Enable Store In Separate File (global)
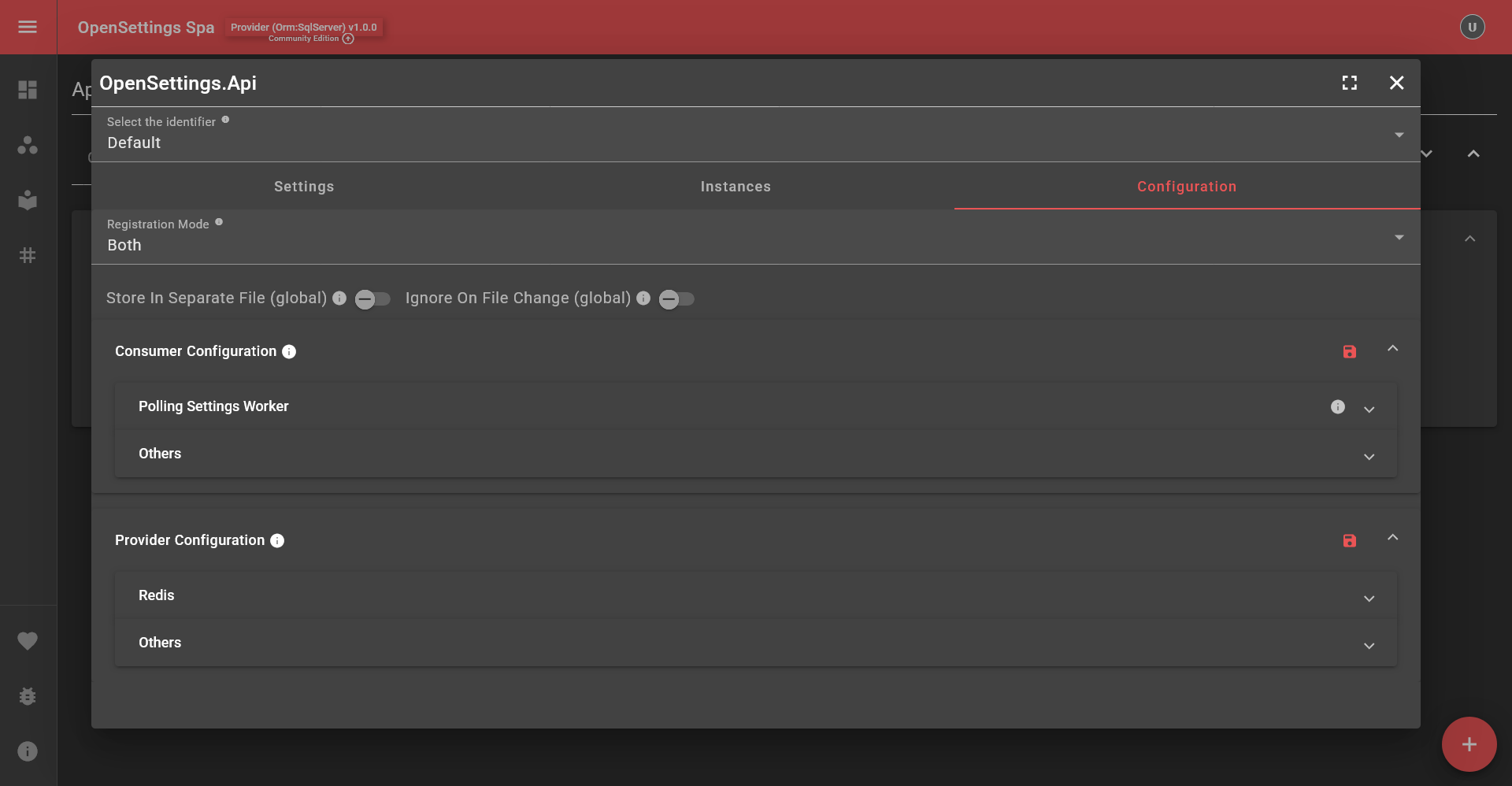 pos(372,299)
